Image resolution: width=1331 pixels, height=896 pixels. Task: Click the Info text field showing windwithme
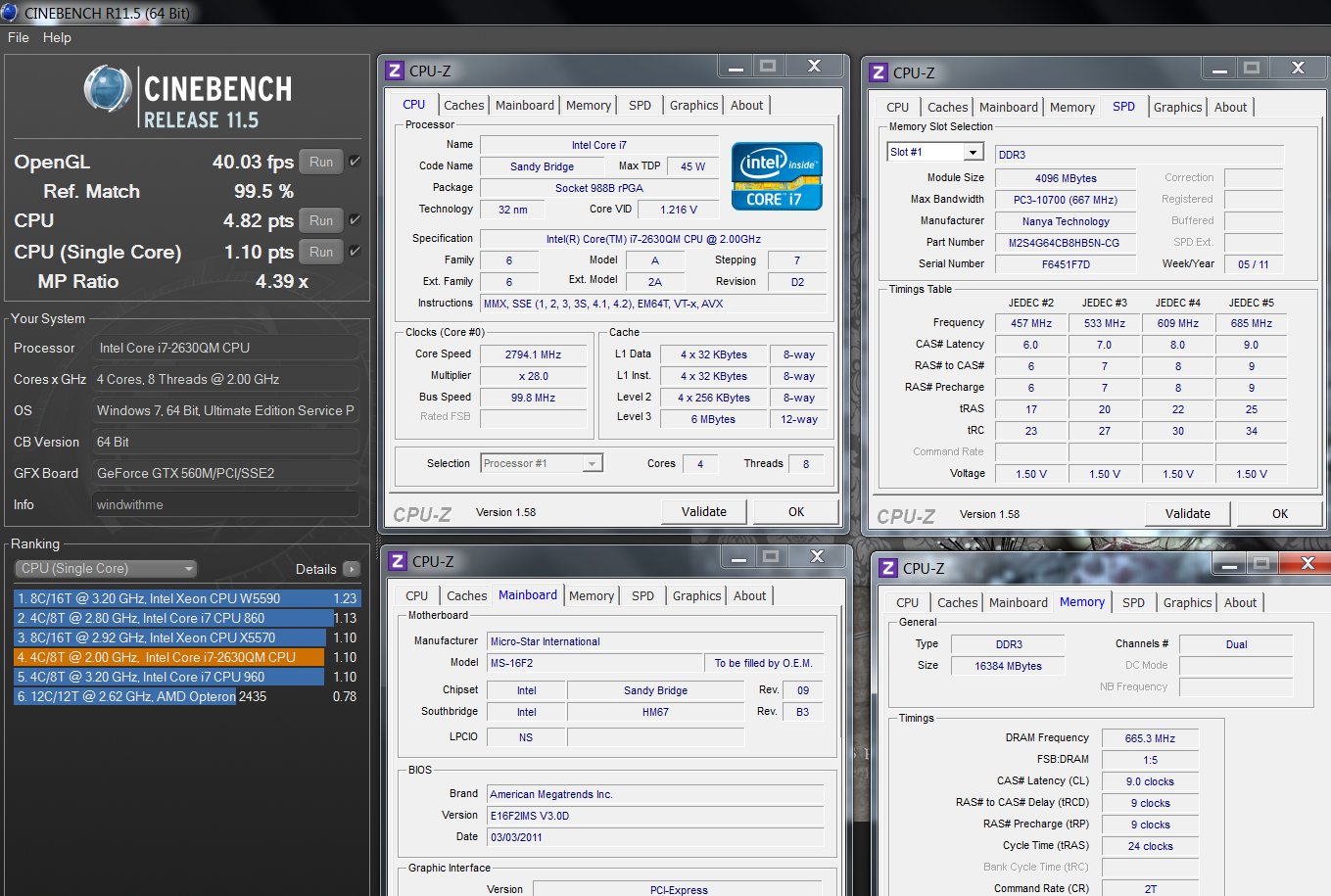pyautogui.click(x=225, y=504)
